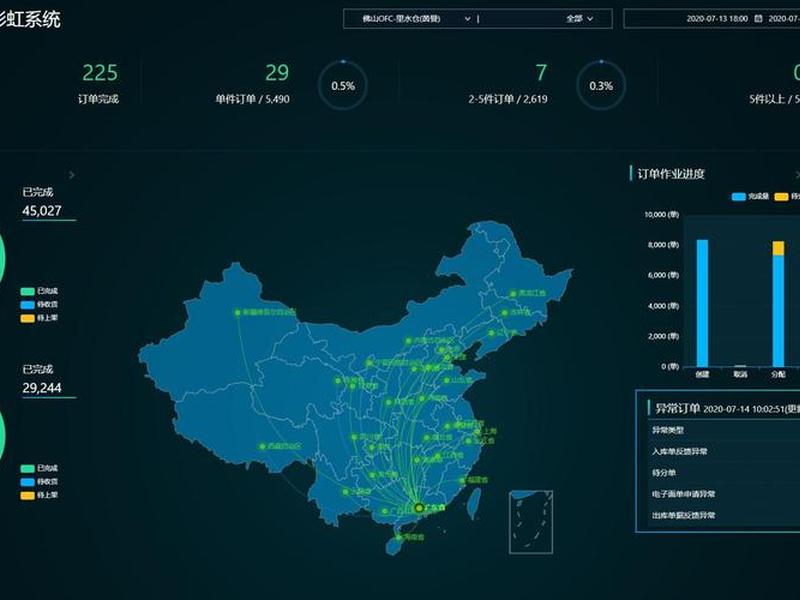The width and height of the screenshot is (800, 600).
Task: Click the 2020-07-14 10:02:51 update timestamp
Action: tap(744, 409)
